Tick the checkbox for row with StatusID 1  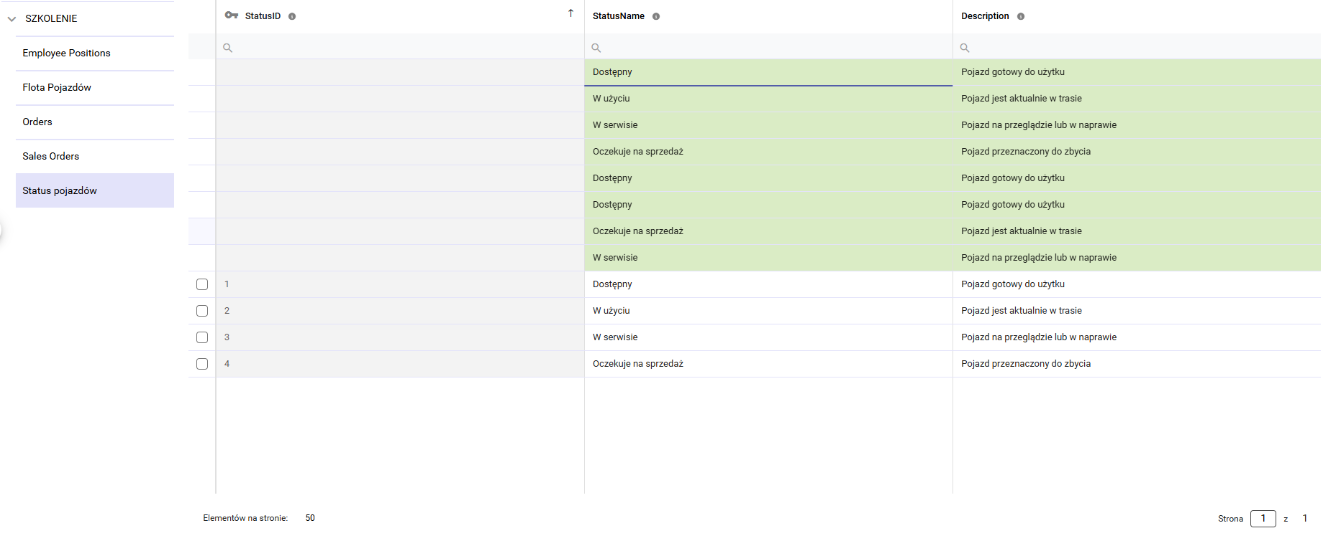click(x=202, y=284)
